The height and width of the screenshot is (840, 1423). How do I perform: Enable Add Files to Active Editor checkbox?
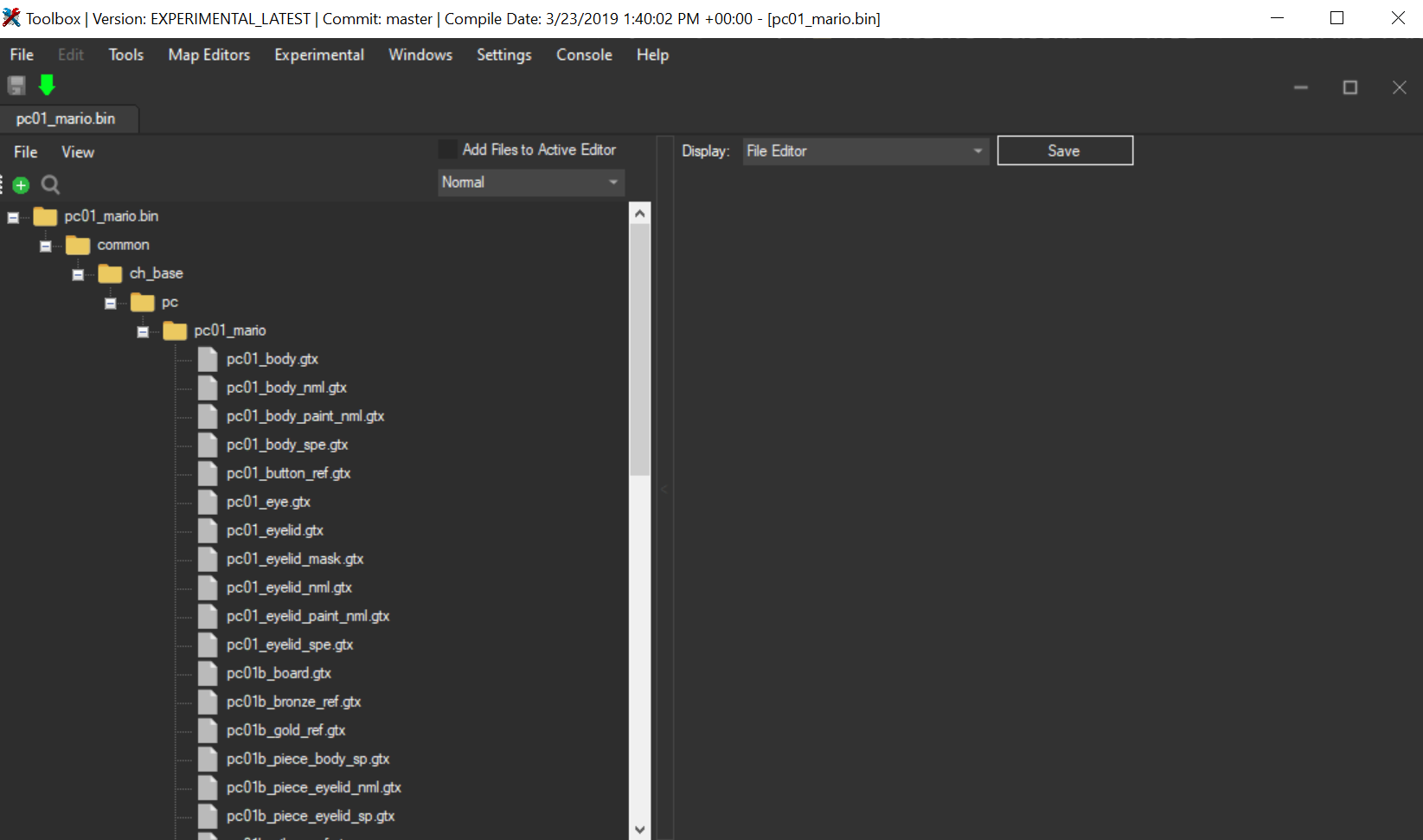coord(447,150)
